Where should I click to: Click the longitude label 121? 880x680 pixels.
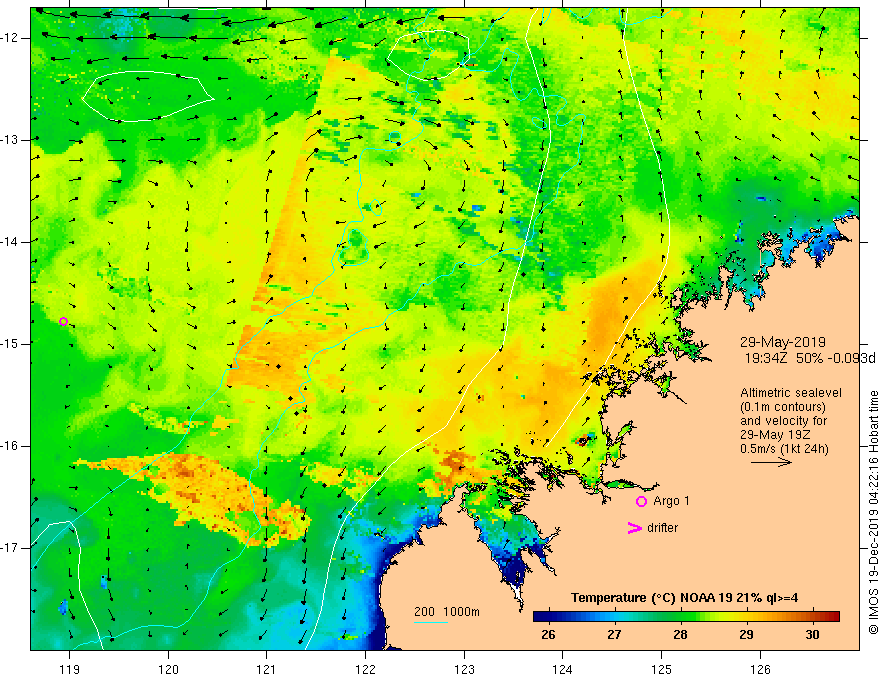click(x=267, y=669)
